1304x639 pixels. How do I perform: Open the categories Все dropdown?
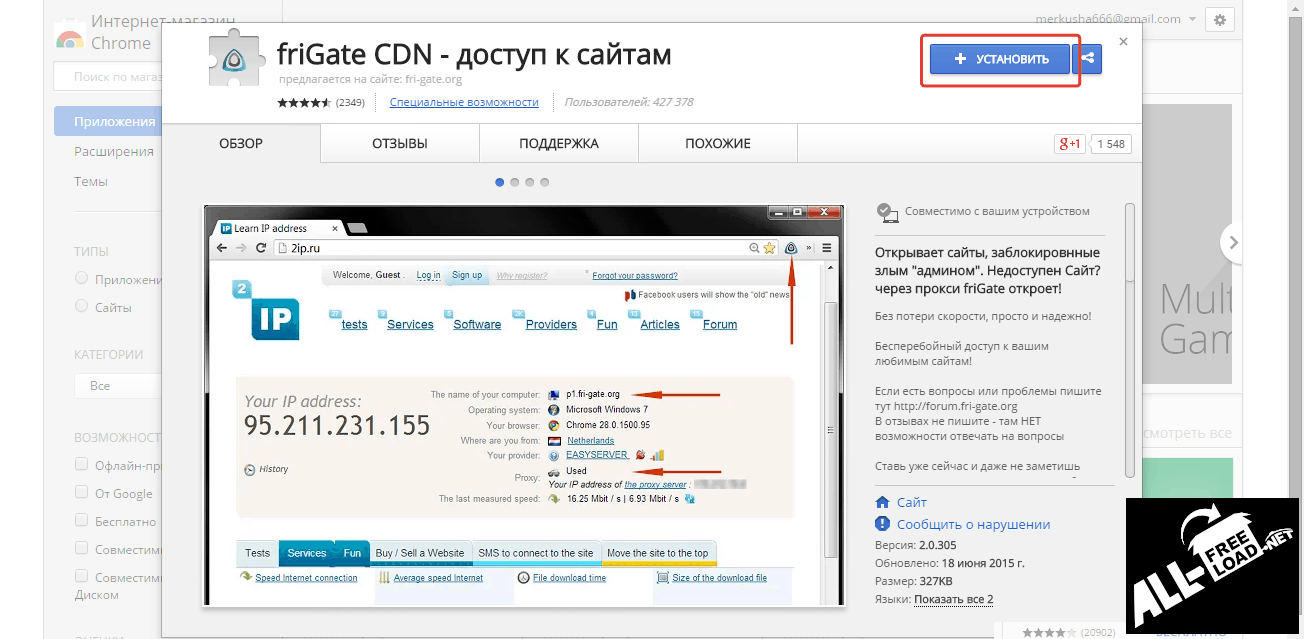[x=115, y=385]
